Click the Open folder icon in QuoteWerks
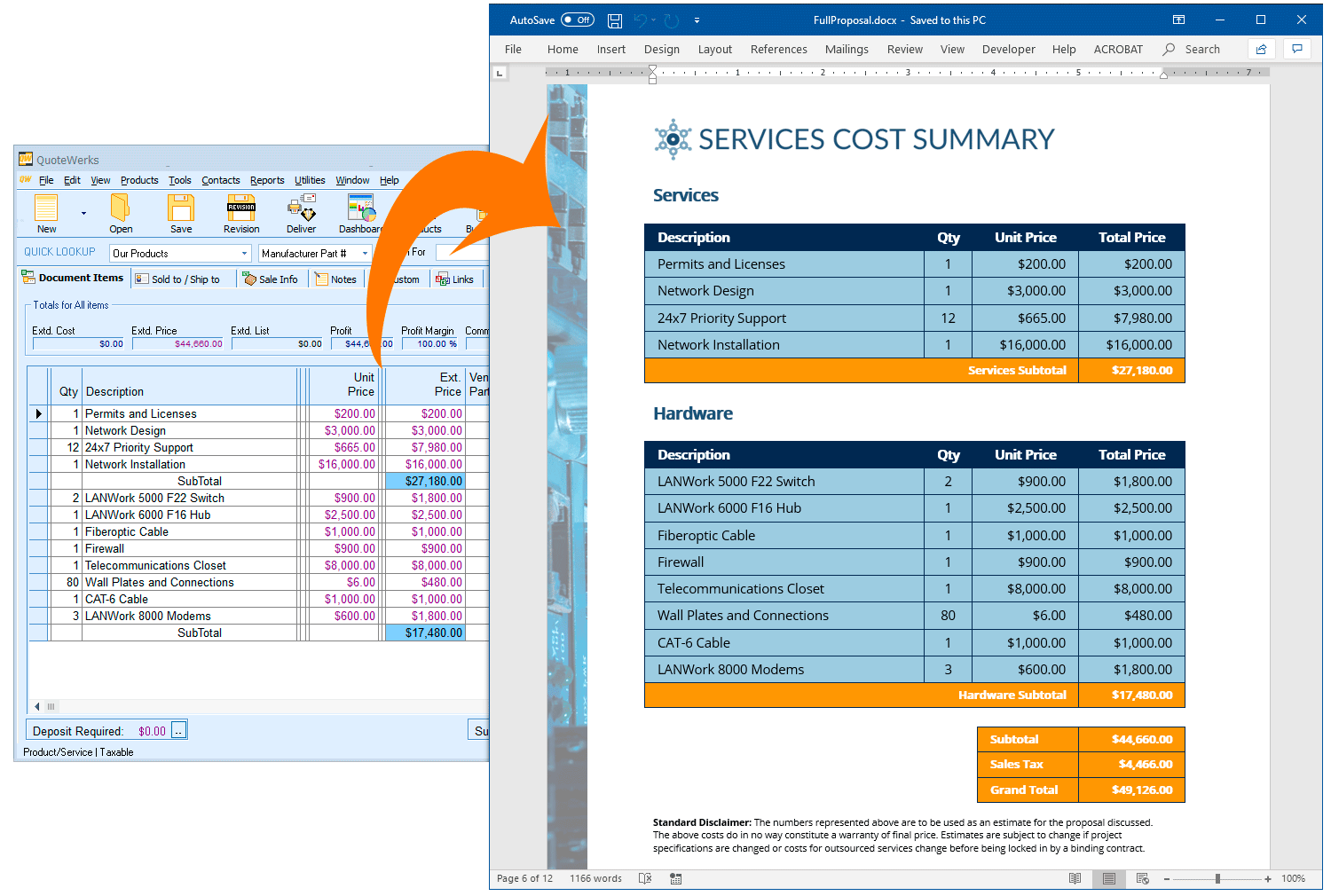Screen dimensions: 1331x896 pos(120,208)
